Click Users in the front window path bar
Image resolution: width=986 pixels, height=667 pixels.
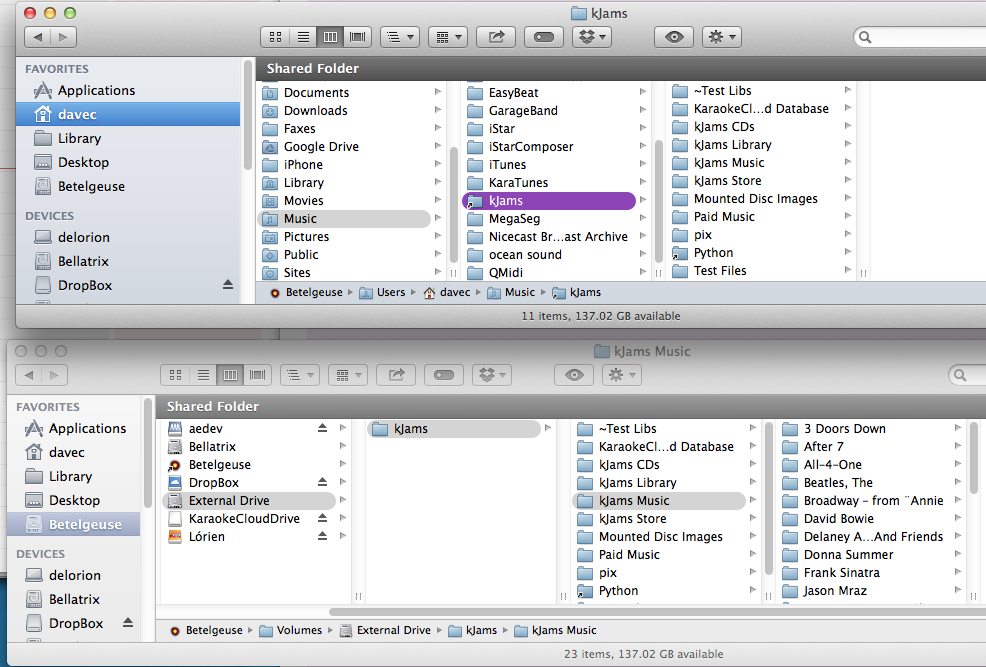pos(391,292)
